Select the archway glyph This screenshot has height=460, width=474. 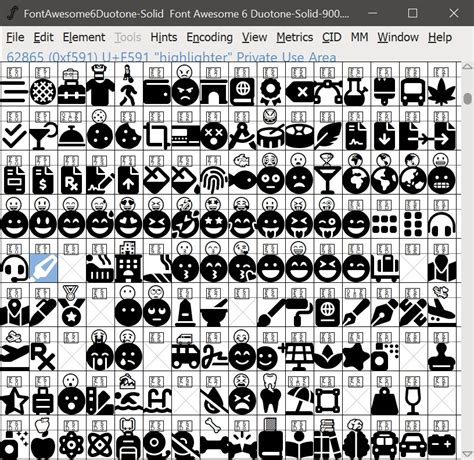(214, 92)
